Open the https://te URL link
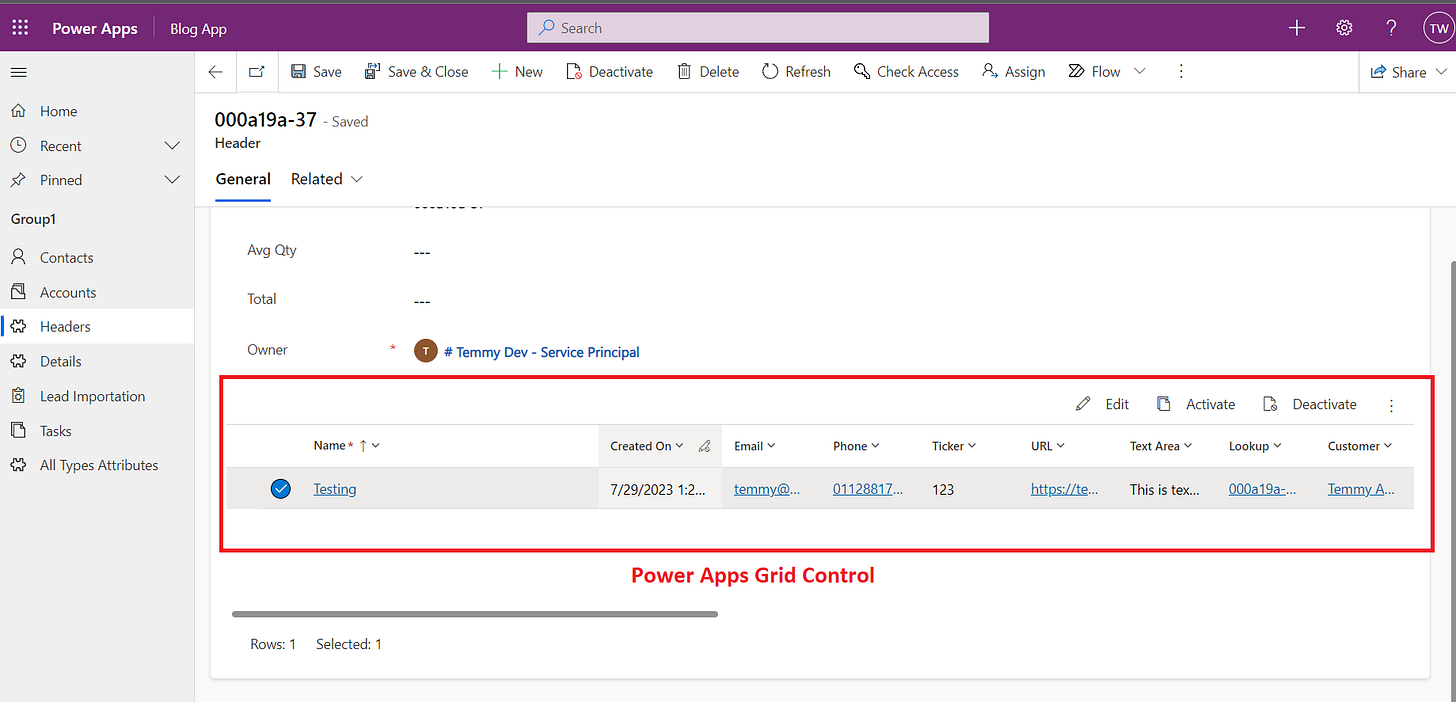1456x702 pixels. coord(1065,489)
